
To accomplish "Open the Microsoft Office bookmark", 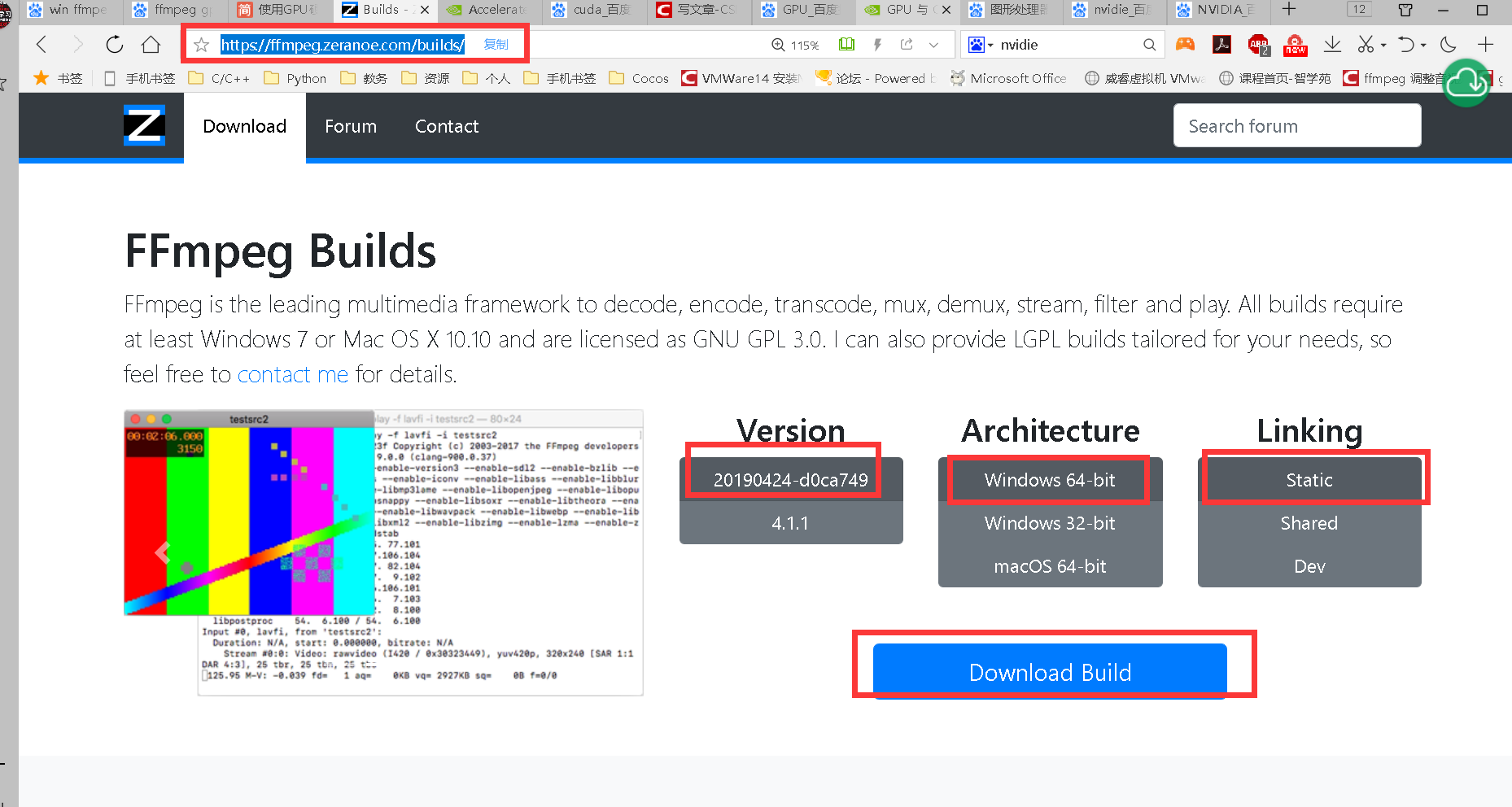I will click(x=1007, y=78).
